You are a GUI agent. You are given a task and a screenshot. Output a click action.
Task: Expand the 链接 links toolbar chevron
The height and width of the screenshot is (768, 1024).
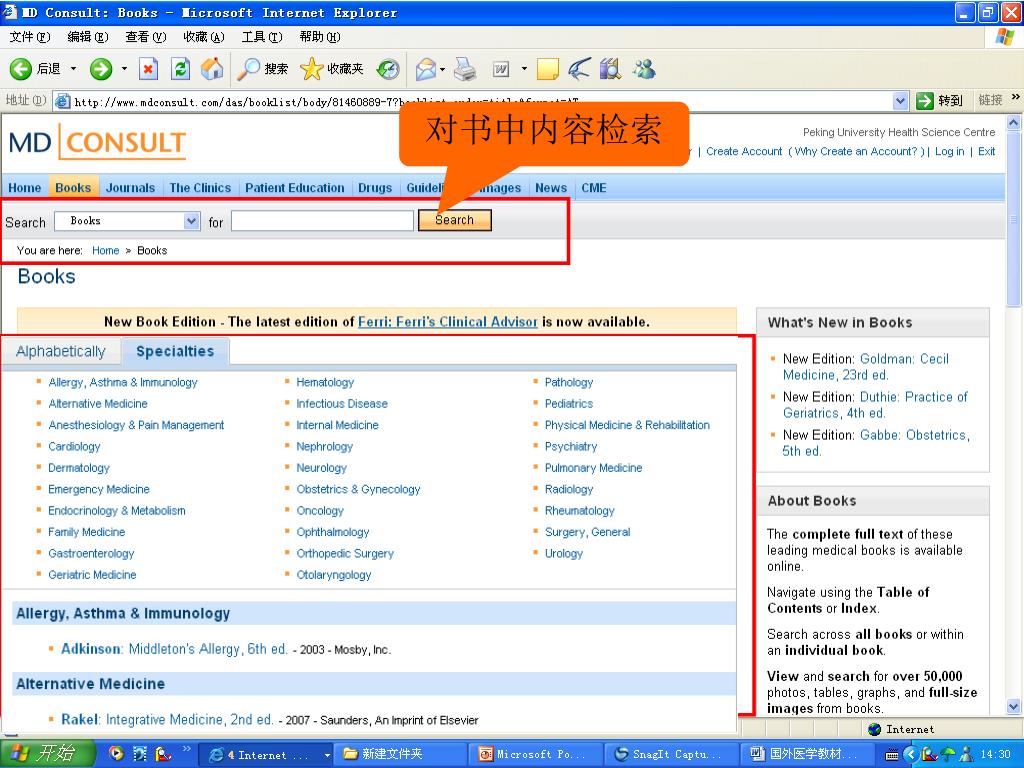(x=1016, y=97)
